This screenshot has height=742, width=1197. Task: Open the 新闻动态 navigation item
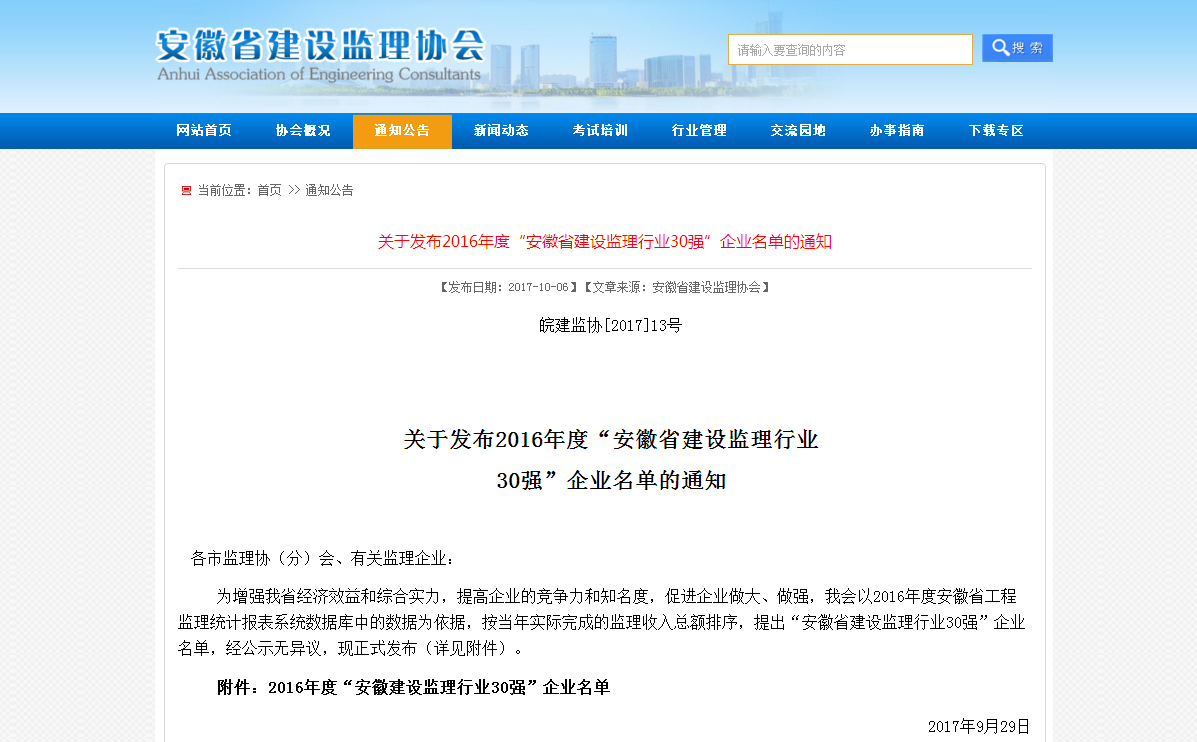tap(501, 131)
